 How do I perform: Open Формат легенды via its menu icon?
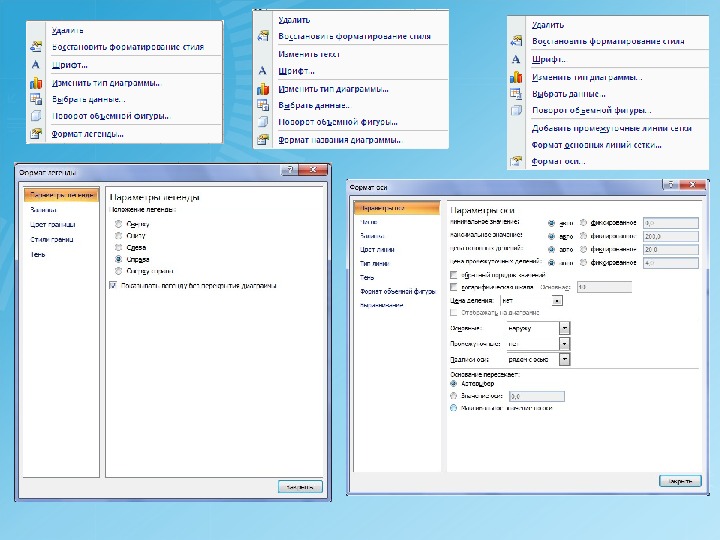pyautogui.click(x=36, y=134)
